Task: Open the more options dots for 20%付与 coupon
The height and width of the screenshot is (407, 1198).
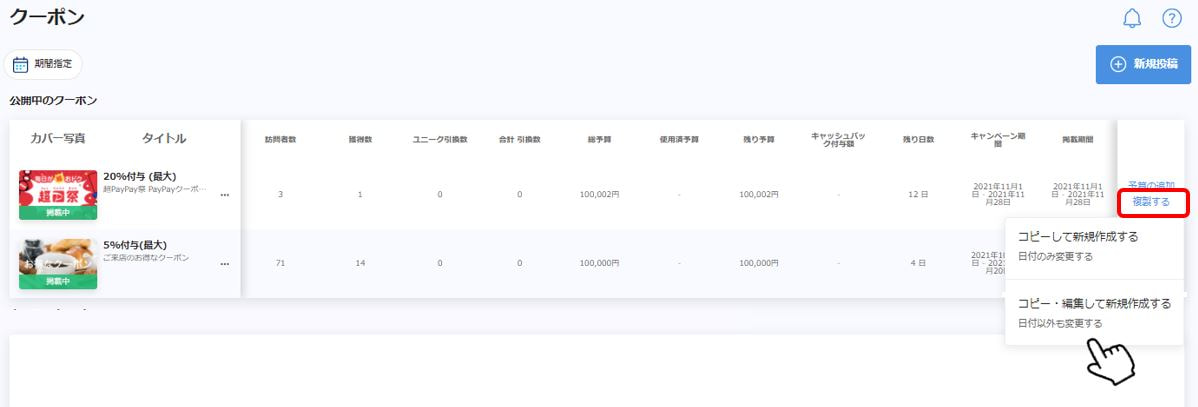Action: coord(224,195)
